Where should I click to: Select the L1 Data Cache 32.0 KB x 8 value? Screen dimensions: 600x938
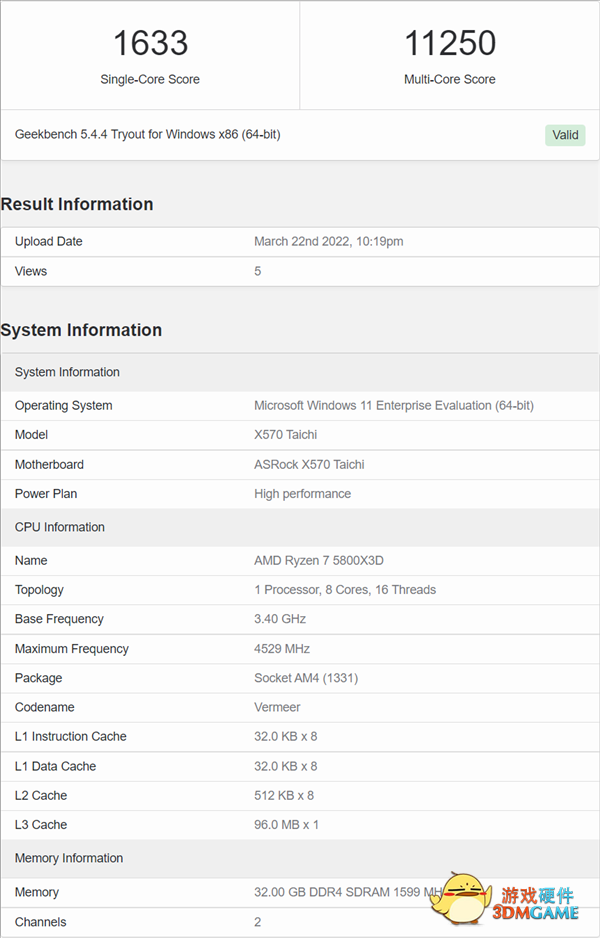click(x=285, y=766)
